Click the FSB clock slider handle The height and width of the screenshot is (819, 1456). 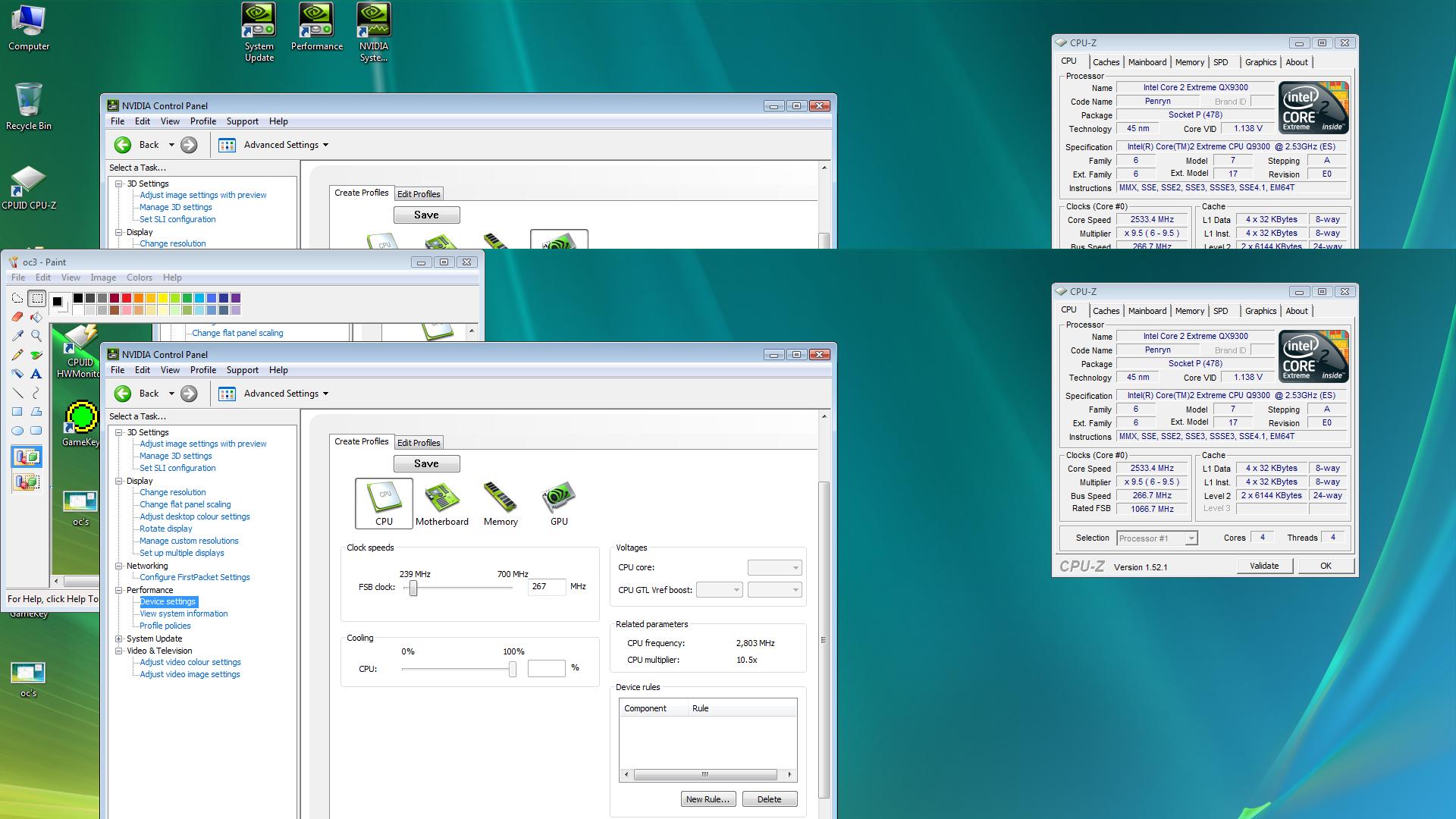[x=413, y=588]
